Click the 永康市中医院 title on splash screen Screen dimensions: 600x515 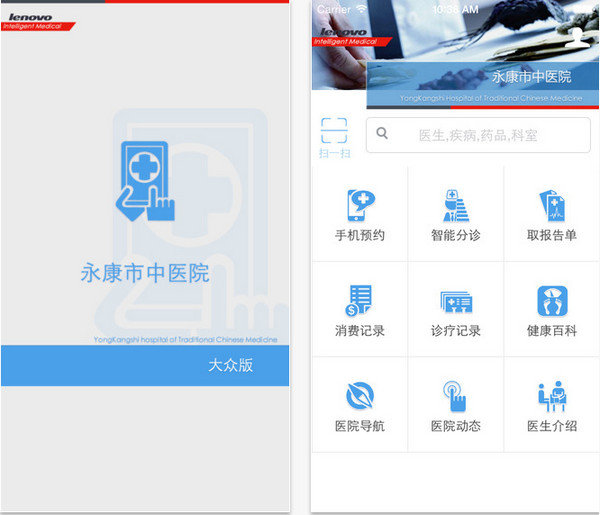[145, 273]
